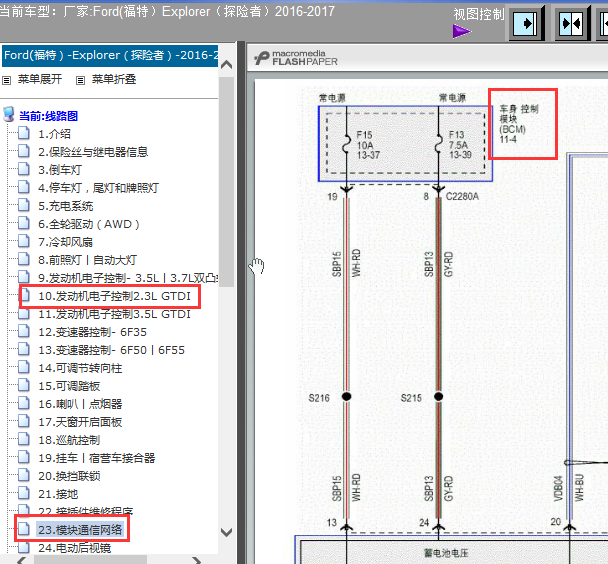This screenshot has height=564, width=608.
Task: Click page icon for 16.喇叭 | 点烟器
Action: pyautogui.click(x=24, y=403)
